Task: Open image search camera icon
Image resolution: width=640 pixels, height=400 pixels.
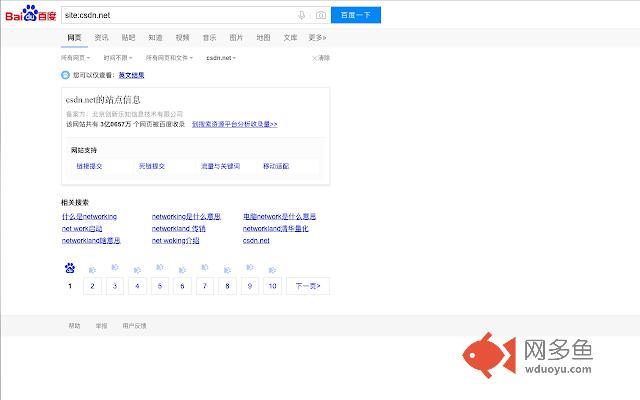Action: pyautogui.click(x=321, y=15)
